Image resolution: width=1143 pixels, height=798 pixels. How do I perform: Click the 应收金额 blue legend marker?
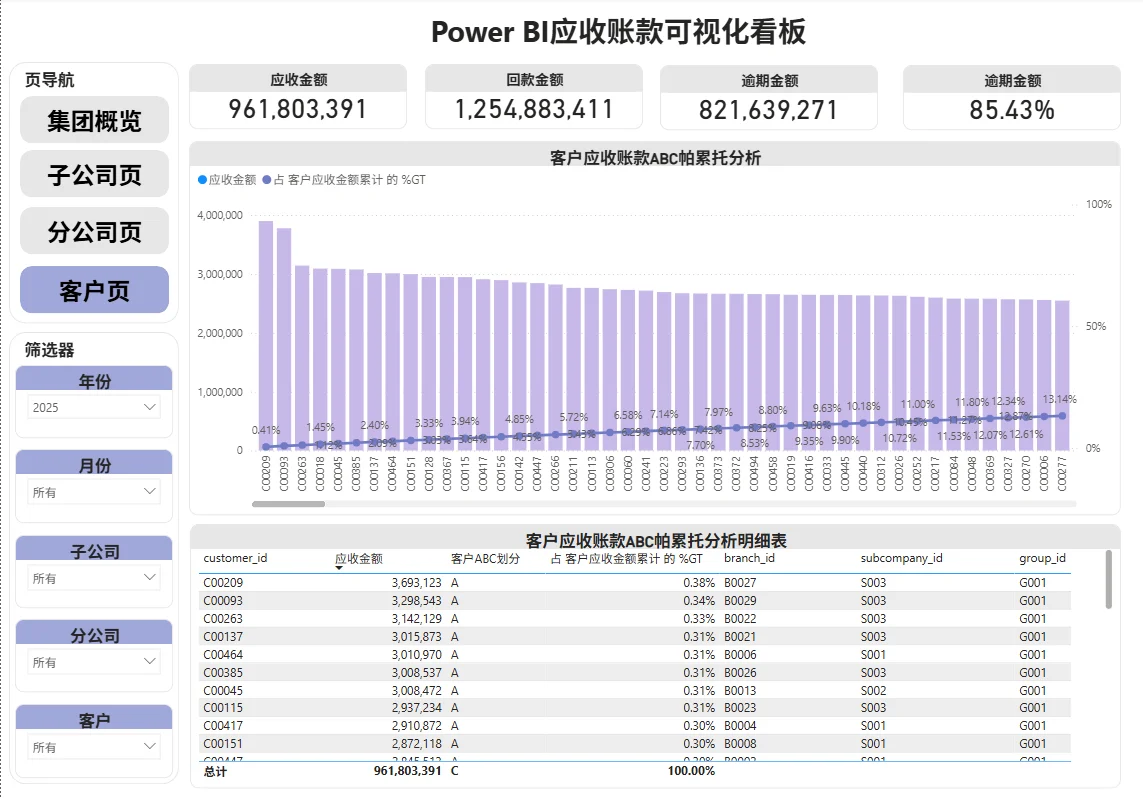[202, 179]
